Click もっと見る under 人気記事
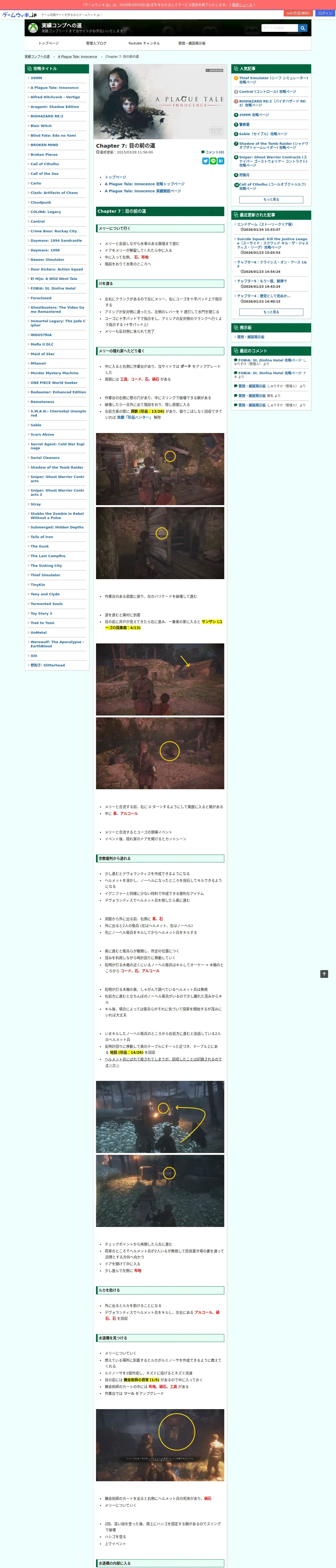This screenshot has height=1568, width=336. 271,200
